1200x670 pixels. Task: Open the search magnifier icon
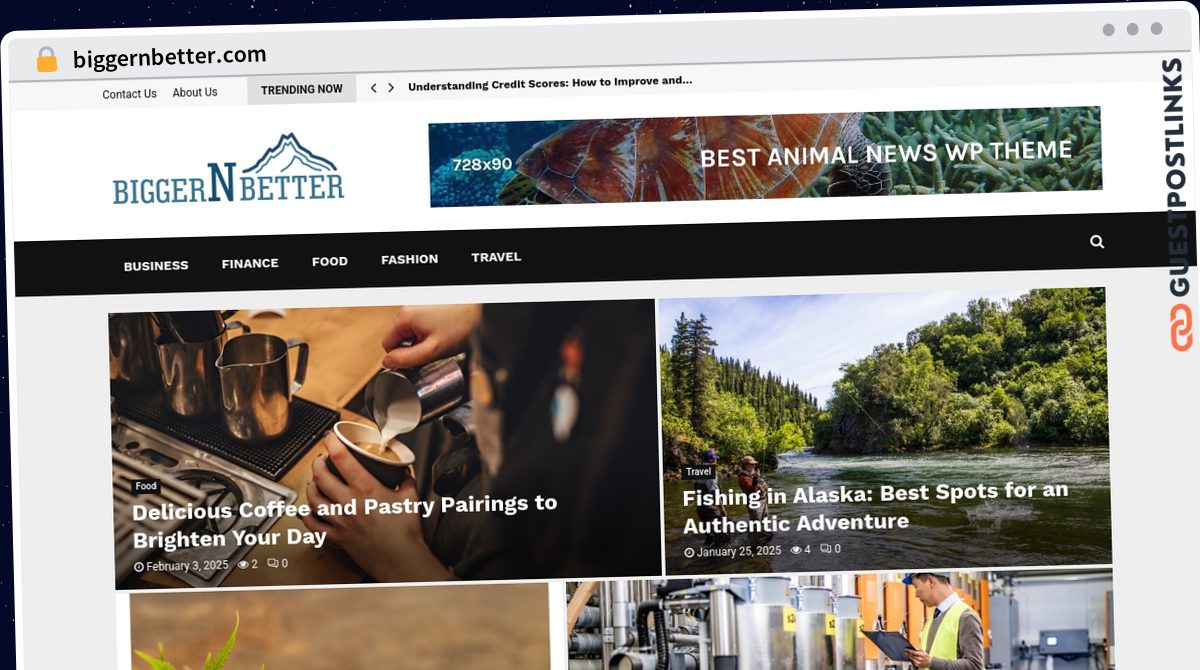[x=1097, y=241]
